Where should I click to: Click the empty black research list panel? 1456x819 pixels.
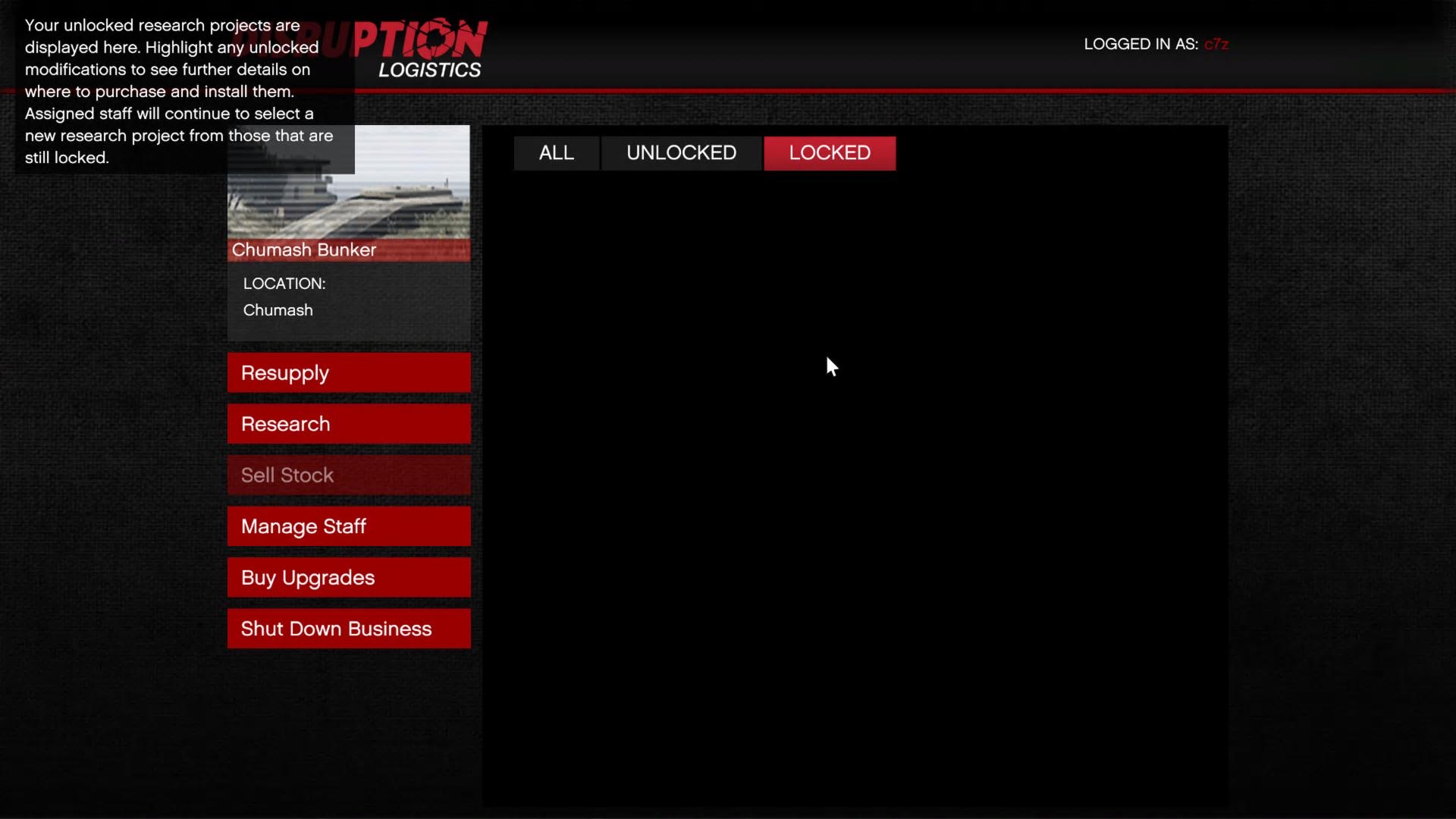click(855, 493)
